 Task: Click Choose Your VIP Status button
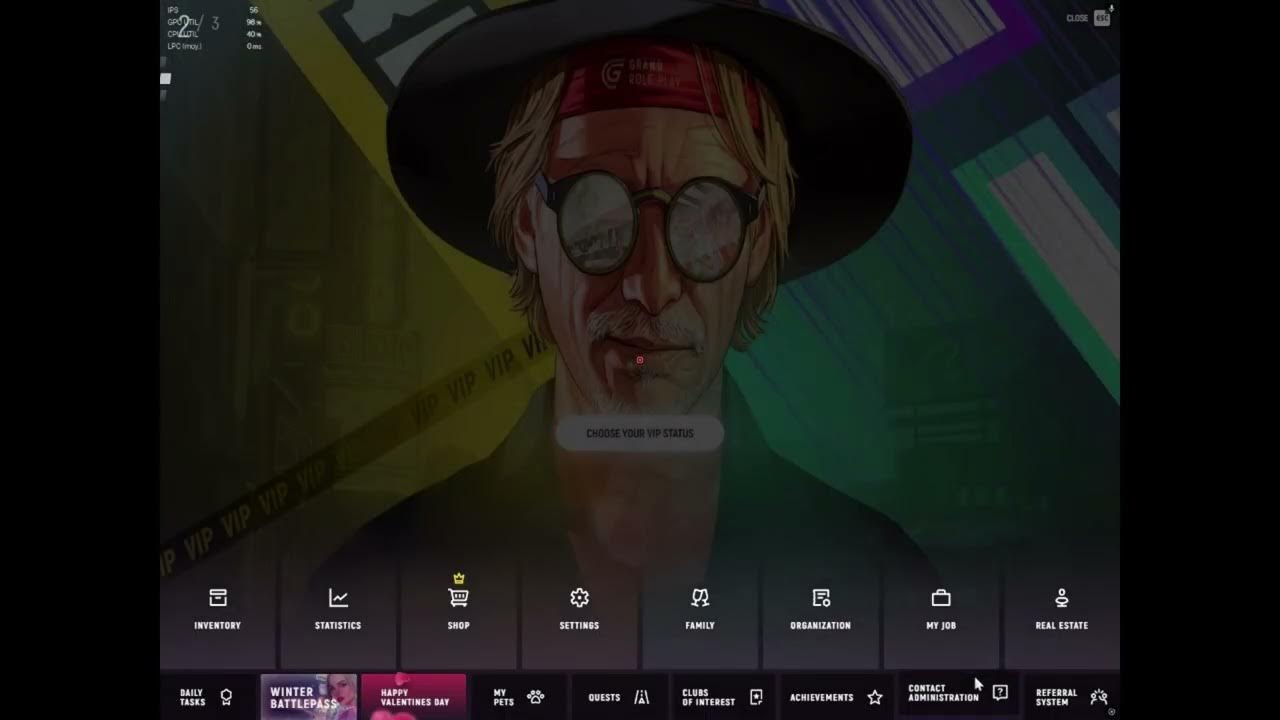[640, 433]
